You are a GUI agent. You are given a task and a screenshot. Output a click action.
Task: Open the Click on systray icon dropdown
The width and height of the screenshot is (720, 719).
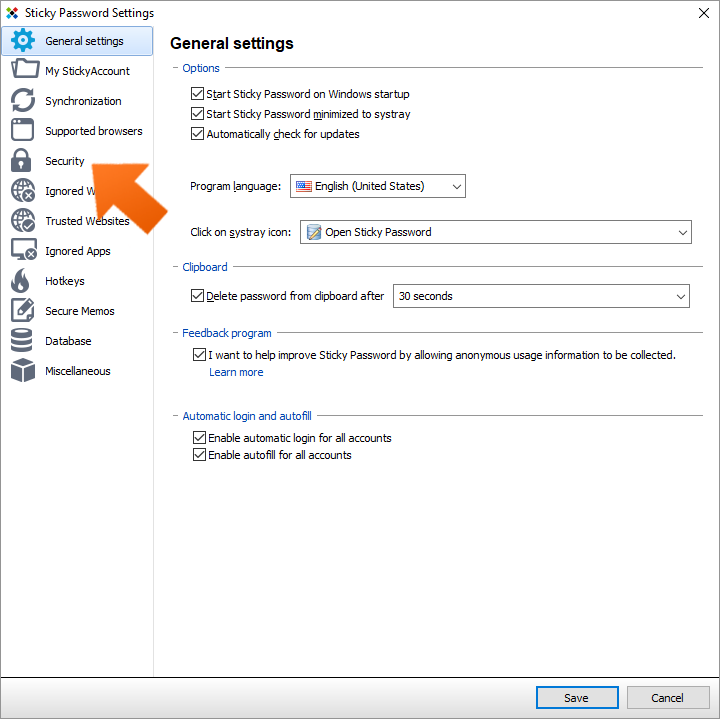point(495,232)
